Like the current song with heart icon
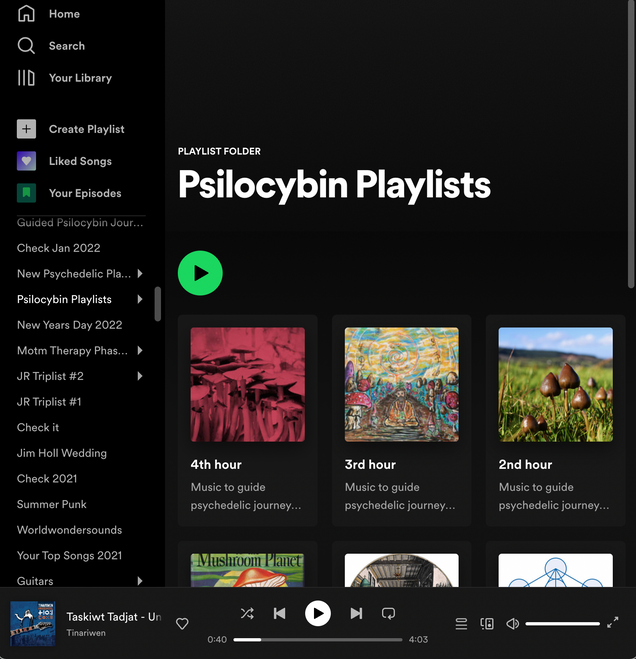Screen dimensions: 636x659 click(x=182, y=624)
